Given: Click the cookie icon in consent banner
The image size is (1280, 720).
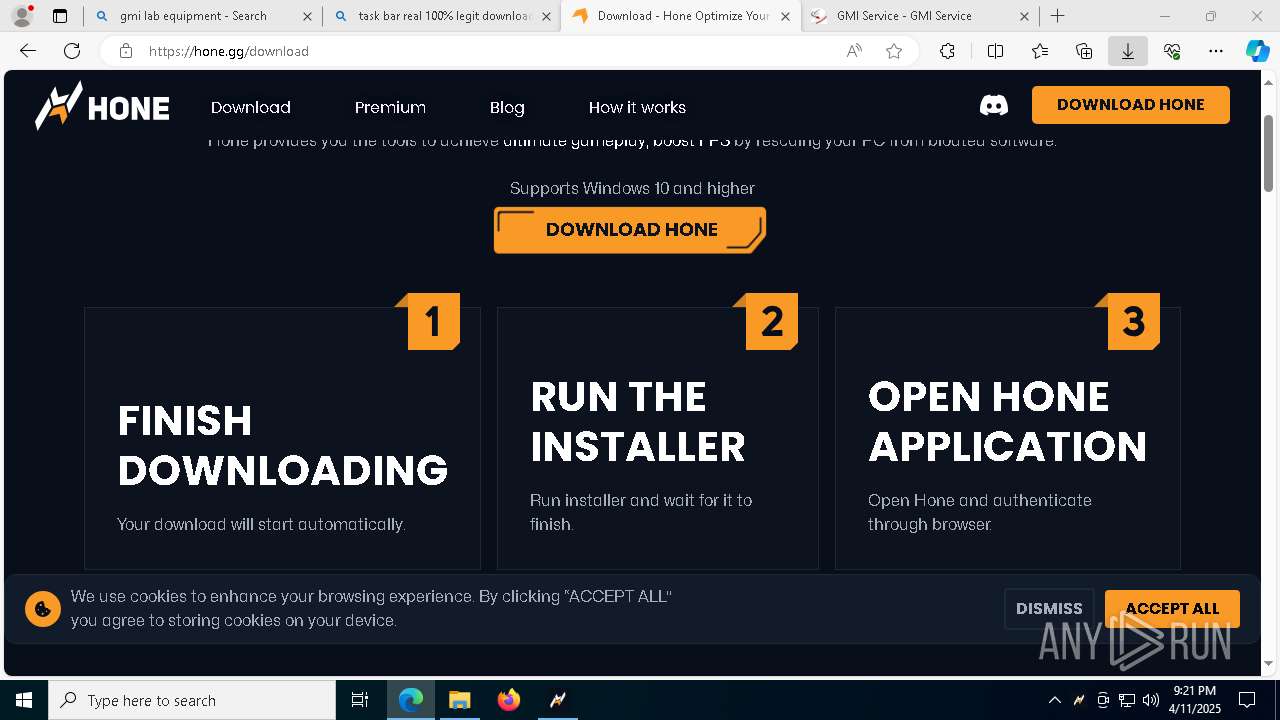Looking at the screenshot, I should click(43, 608).
